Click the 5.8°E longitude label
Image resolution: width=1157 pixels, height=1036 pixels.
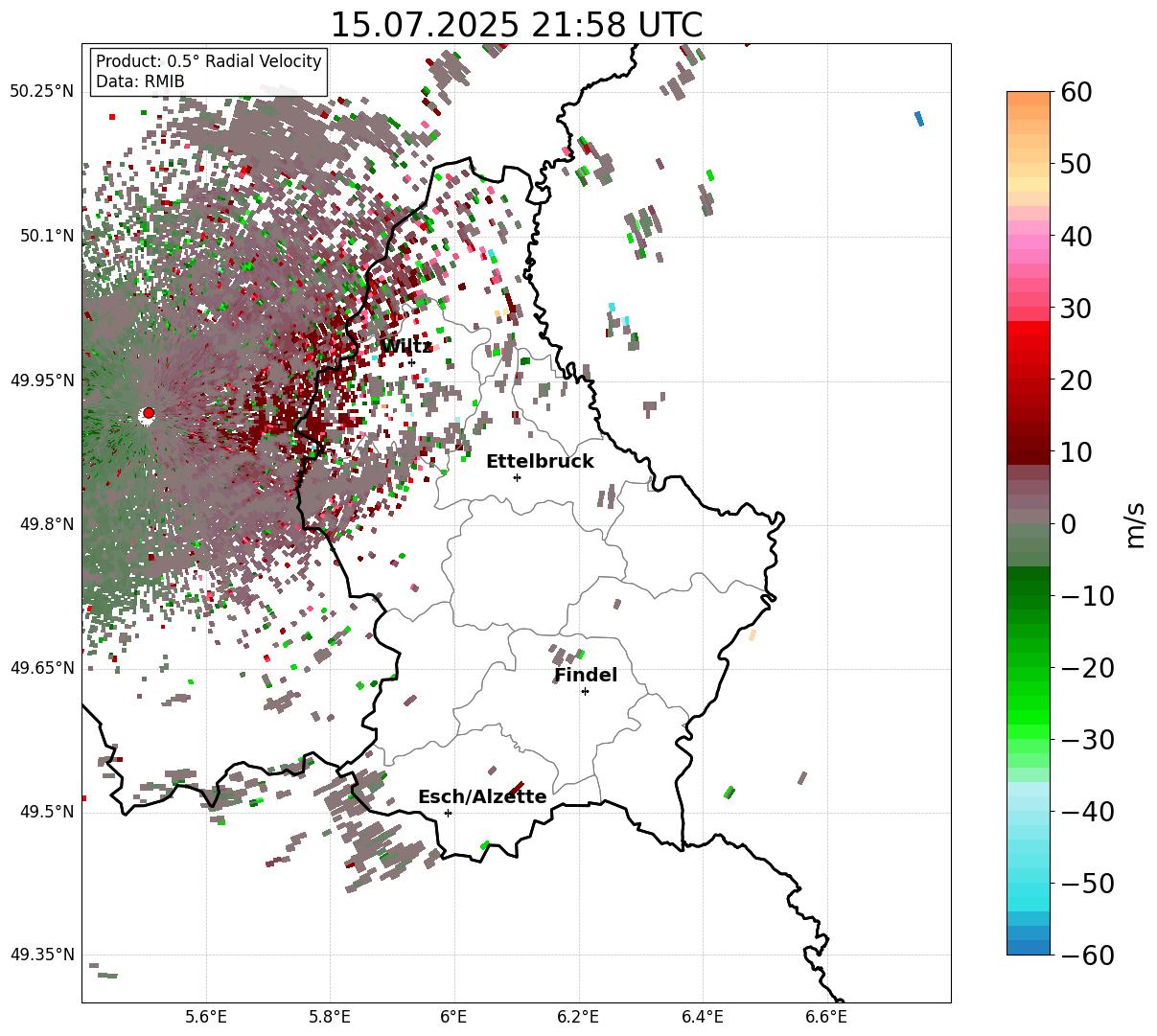pyautogui.click(x=331, y=1017)
